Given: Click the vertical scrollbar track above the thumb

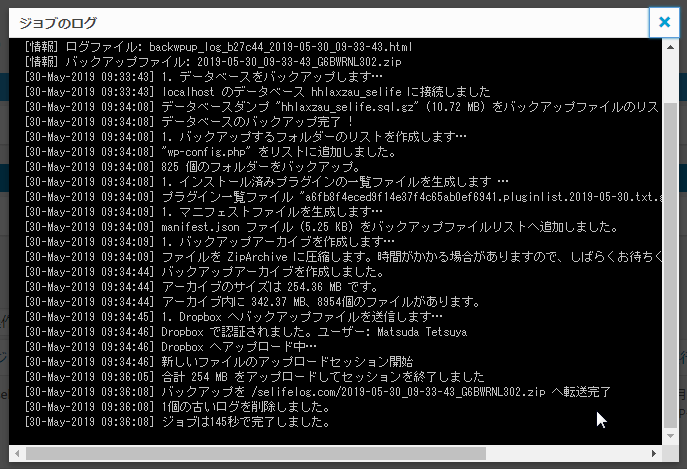Looking at the screenshot, I should (x=669, y=75).
